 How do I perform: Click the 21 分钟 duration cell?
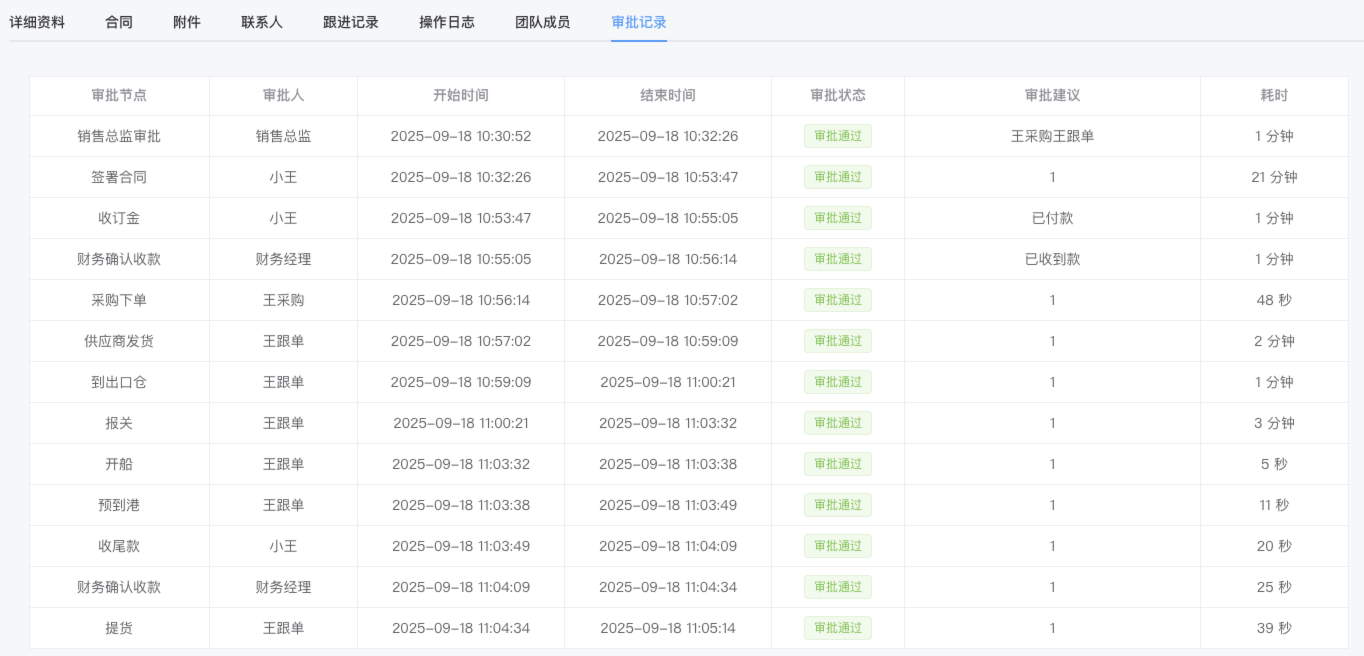(1274, 177)
